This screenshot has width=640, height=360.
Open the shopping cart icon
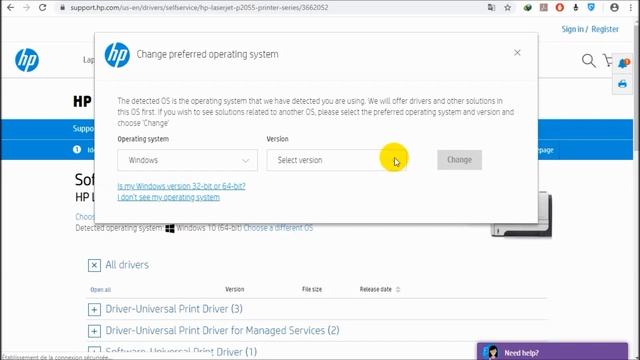pyautogui.click(x=608, y=60)
